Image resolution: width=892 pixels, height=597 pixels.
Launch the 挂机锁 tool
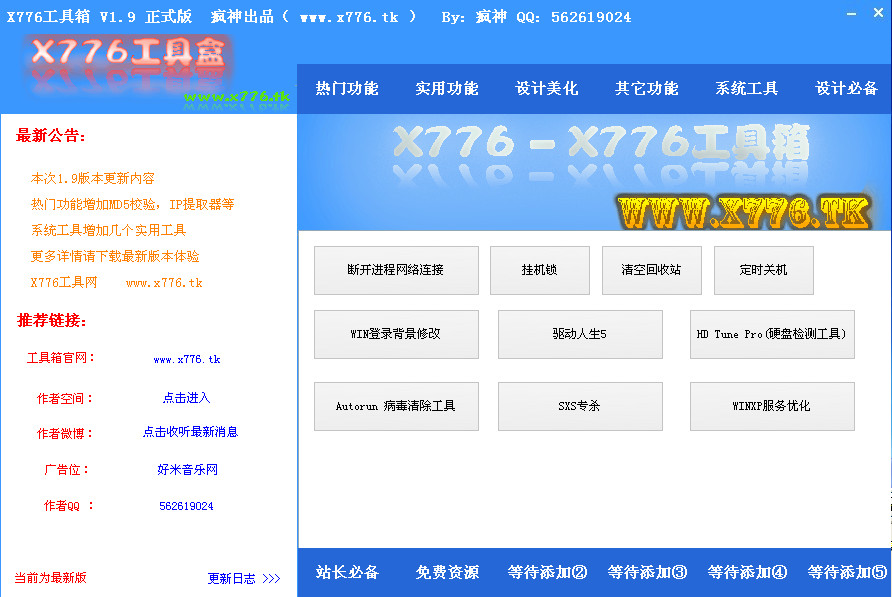pyautogui.click(x=539, y=270)
